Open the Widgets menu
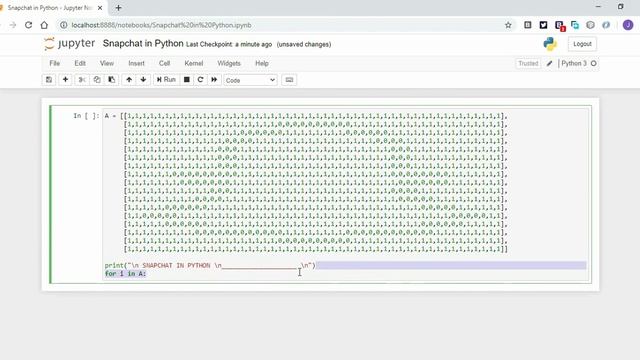 229,63
